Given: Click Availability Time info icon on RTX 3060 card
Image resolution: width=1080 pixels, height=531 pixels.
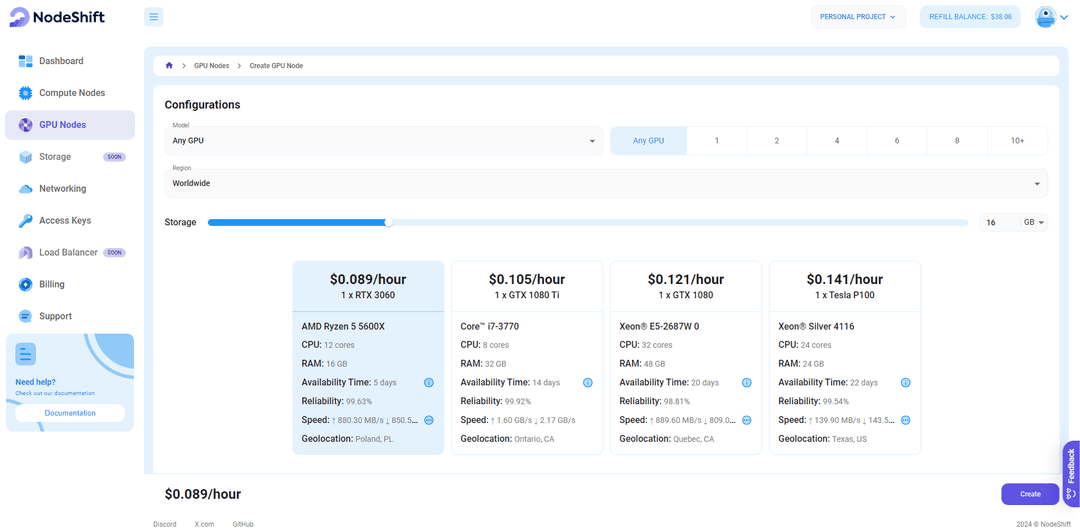Looking at the screenshot, I should 428,382.
